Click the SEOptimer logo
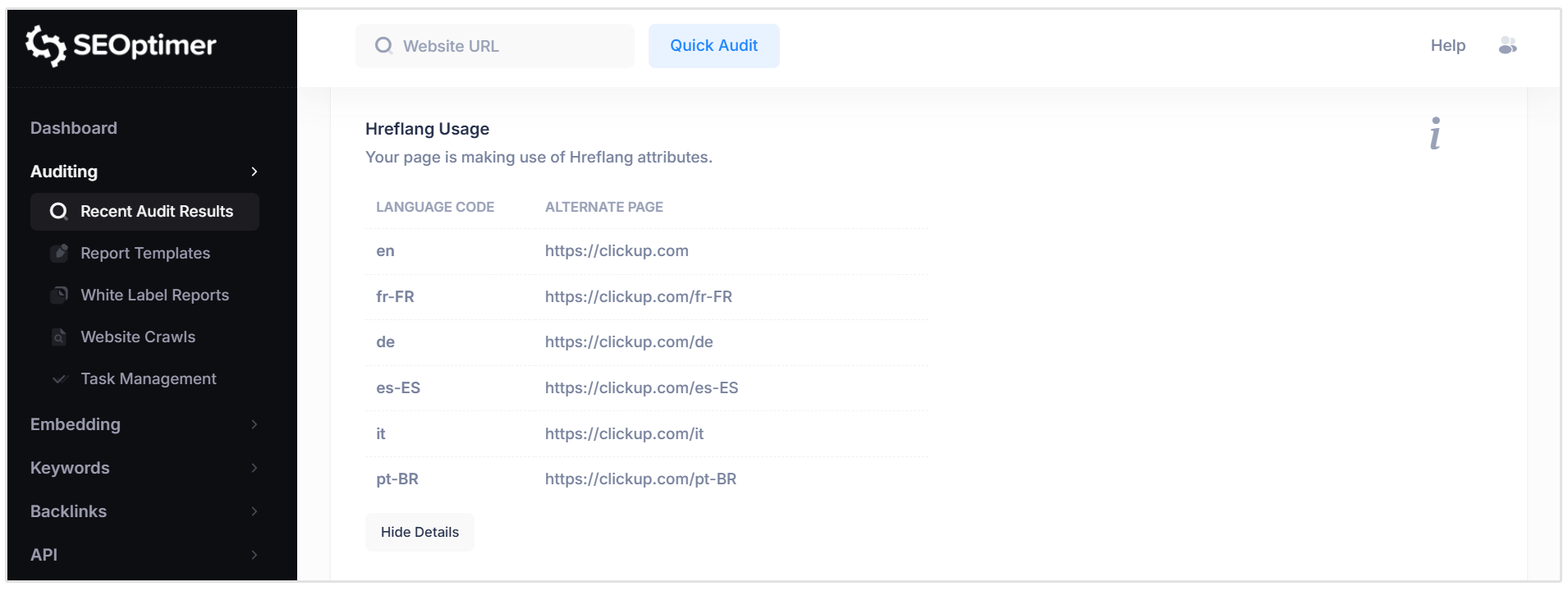 (x=120, y=45)
